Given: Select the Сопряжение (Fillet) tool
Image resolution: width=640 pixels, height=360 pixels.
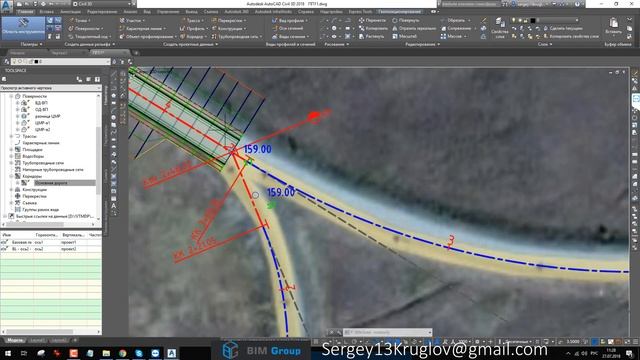Looking at the screenshot, I should 458,28.
